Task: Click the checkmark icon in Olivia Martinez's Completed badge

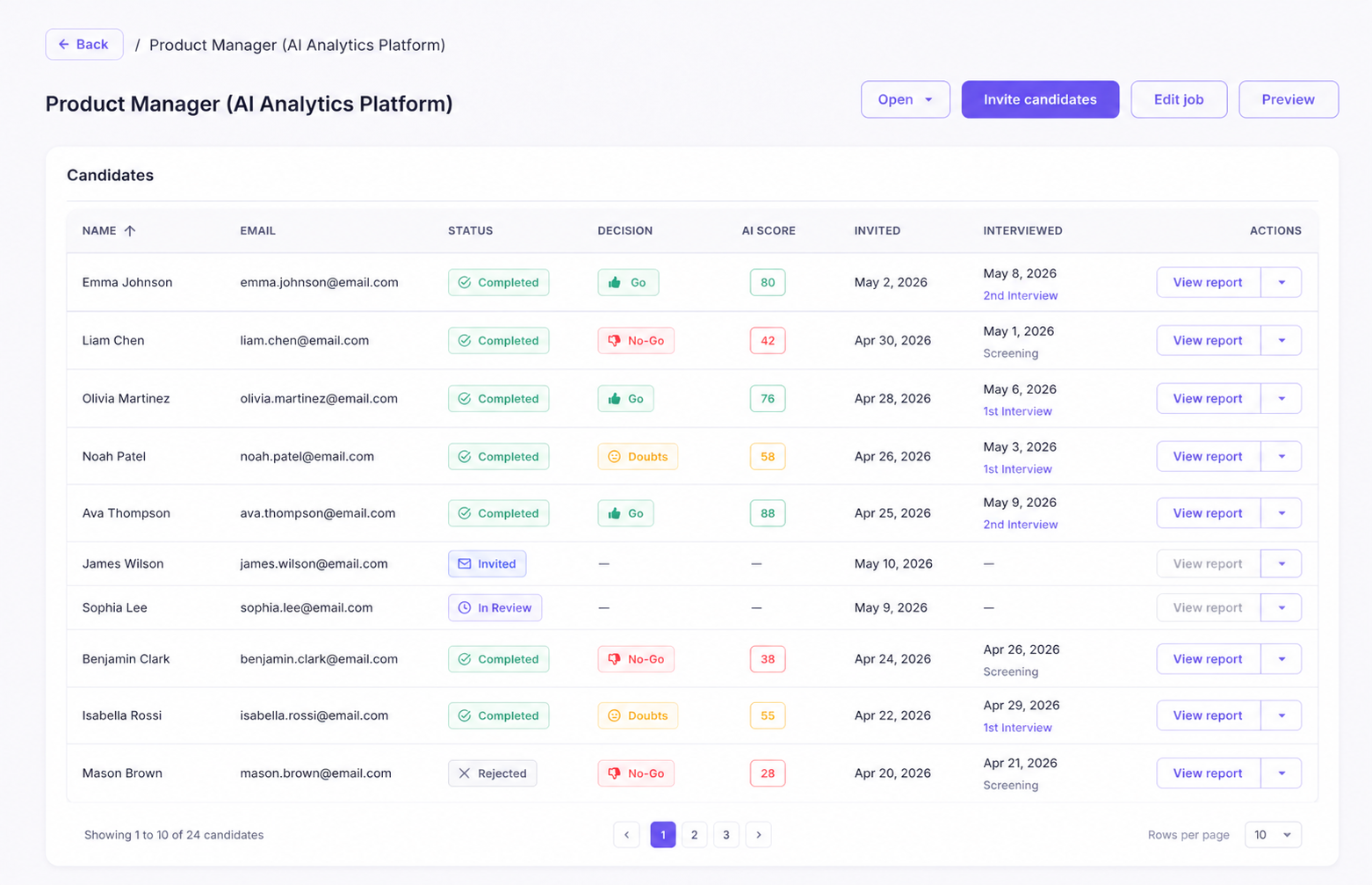Action: pos(465,399)
